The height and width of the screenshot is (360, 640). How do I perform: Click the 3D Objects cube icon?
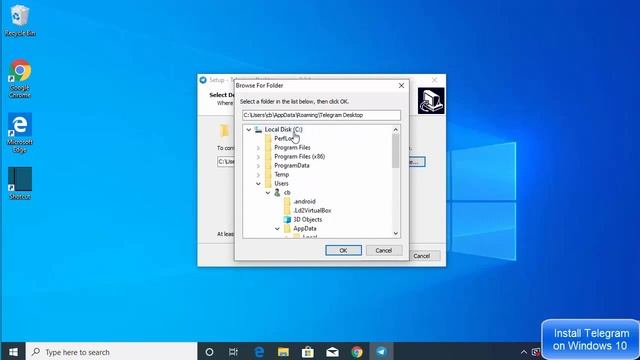(287, 219)
